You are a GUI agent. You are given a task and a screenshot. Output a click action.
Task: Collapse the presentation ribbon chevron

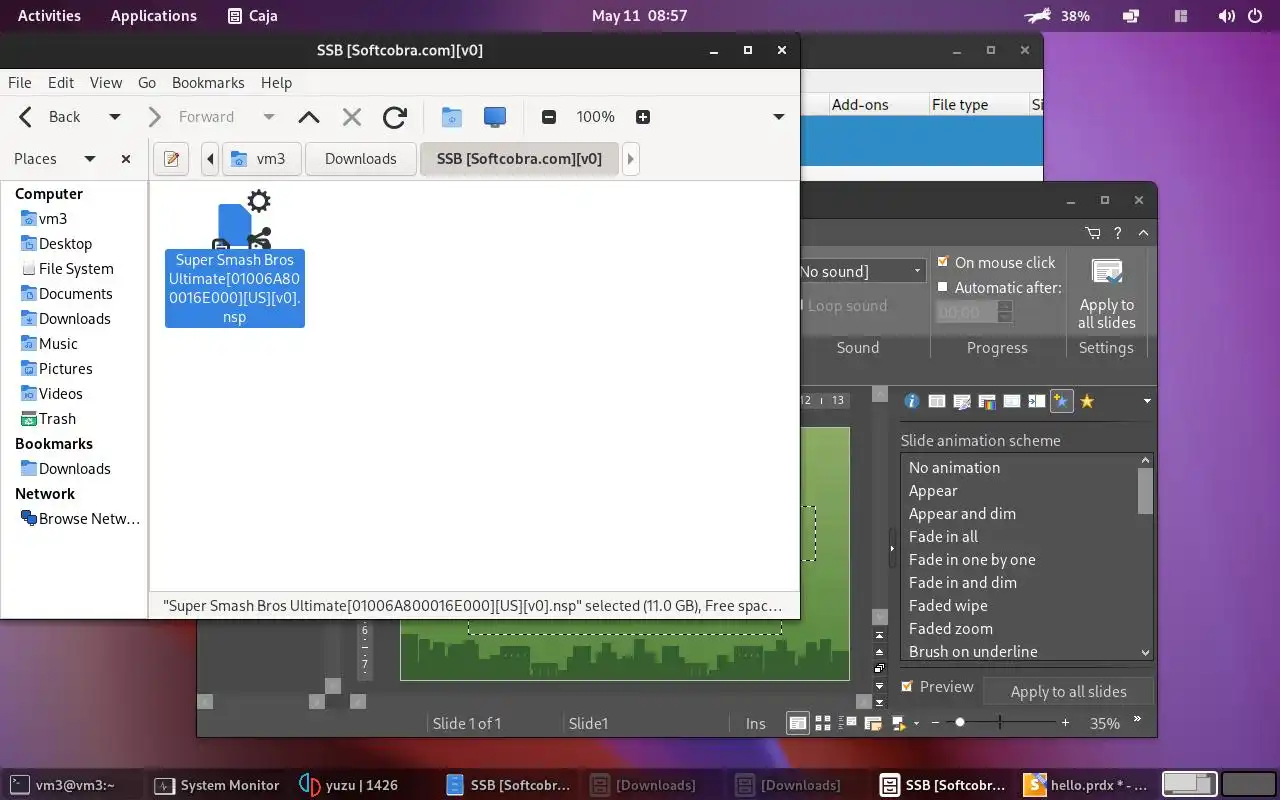coord(1143,233)
